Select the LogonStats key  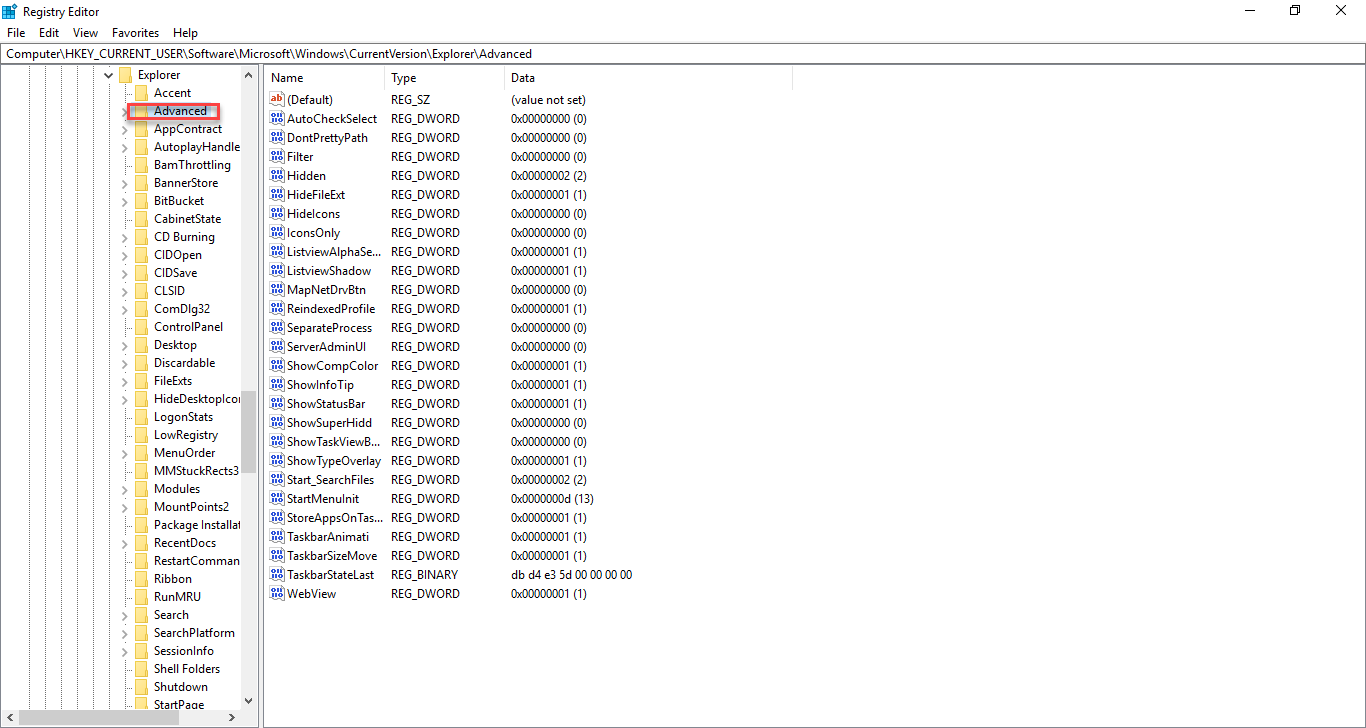(183, 417)
